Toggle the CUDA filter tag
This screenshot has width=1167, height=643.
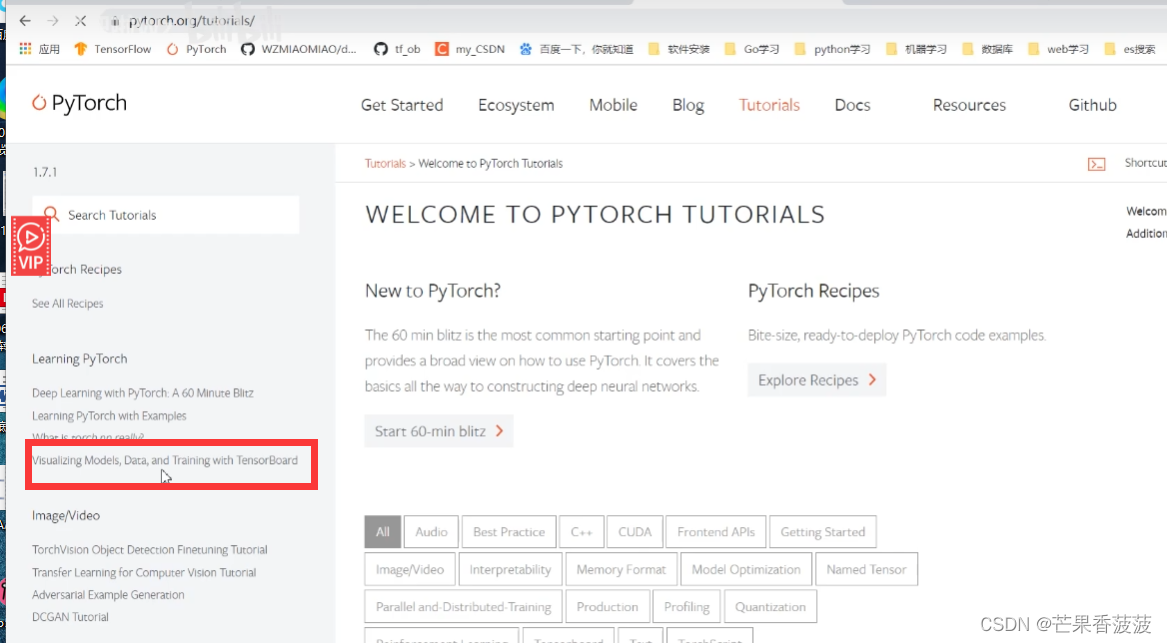pyautogui.click(x=635, y=531)
